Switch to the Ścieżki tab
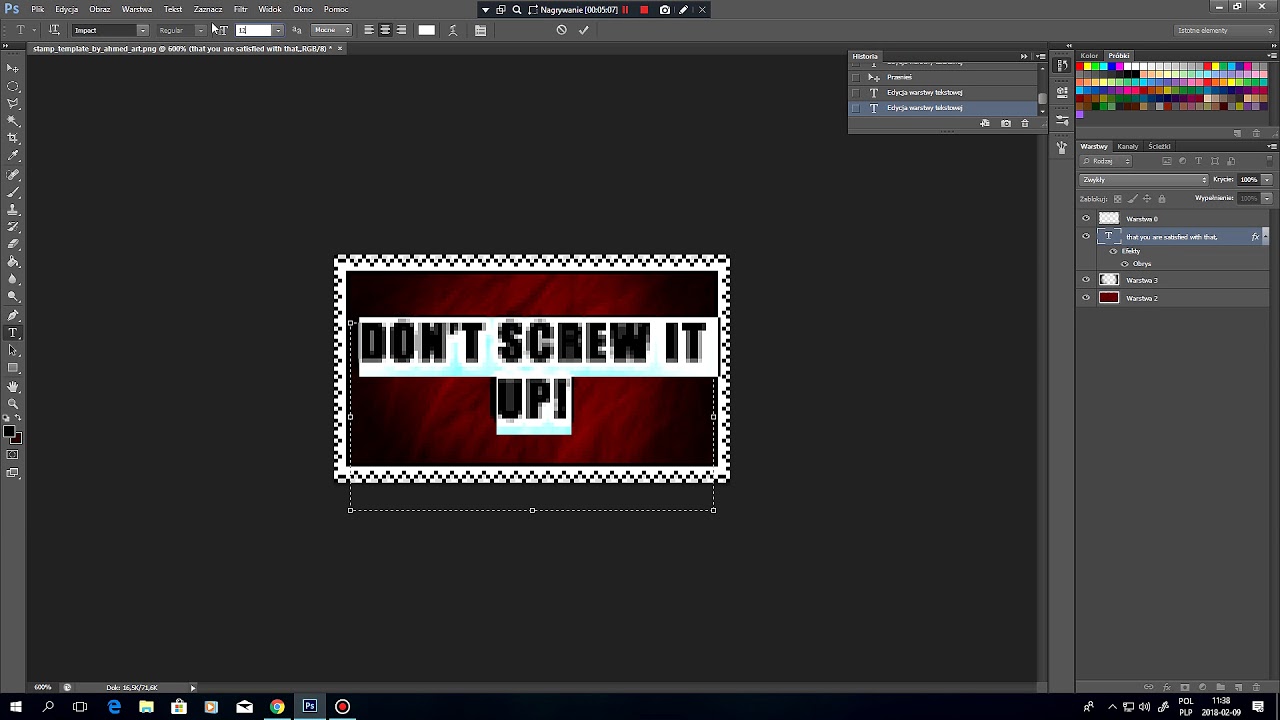This screenshot has height=720, width=1280. pos(1159,146)
